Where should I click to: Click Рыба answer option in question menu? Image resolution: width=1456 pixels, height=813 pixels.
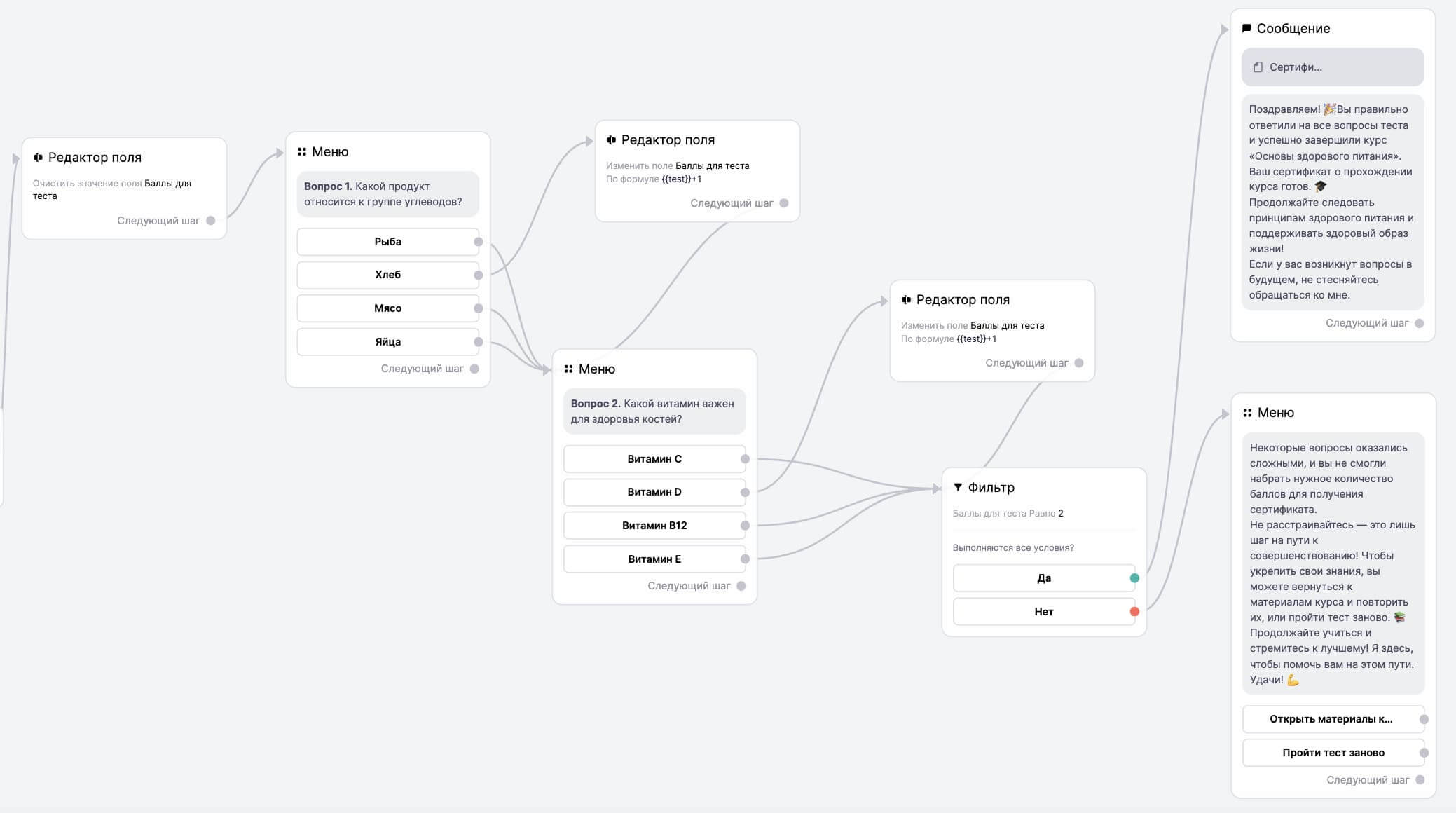point(387,241)
